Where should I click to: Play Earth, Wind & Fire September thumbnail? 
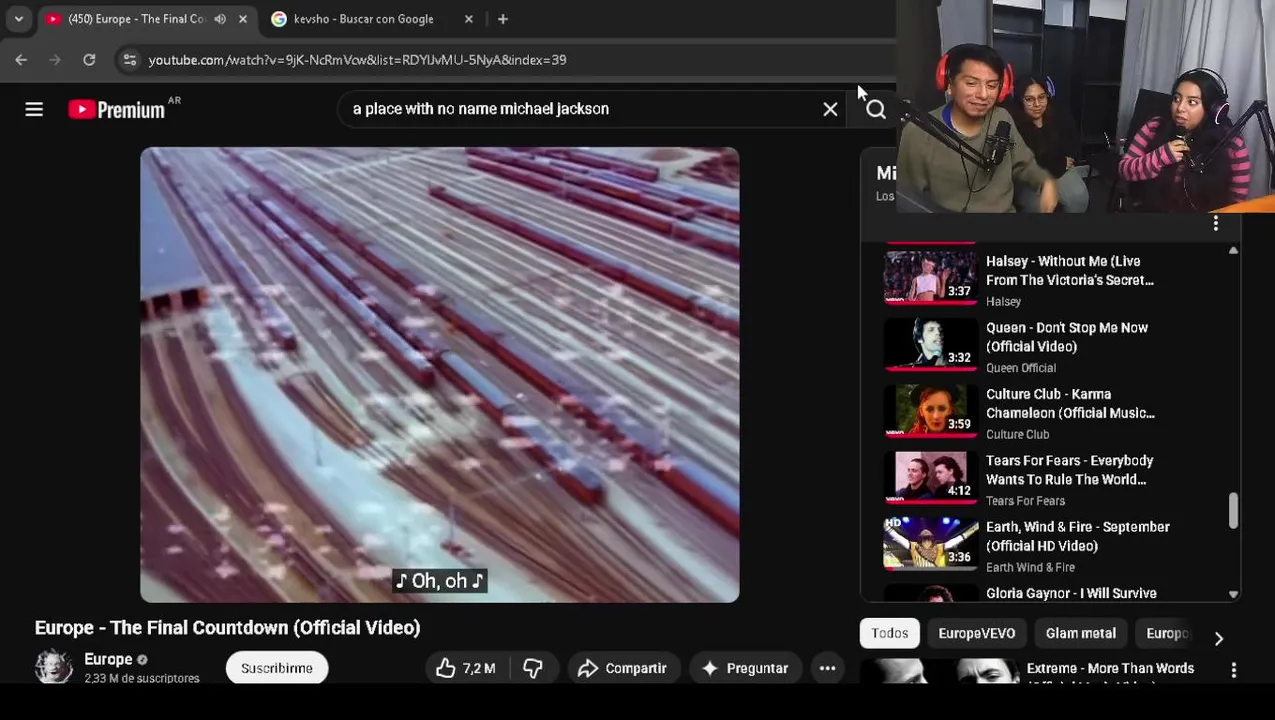coord(930,544)
